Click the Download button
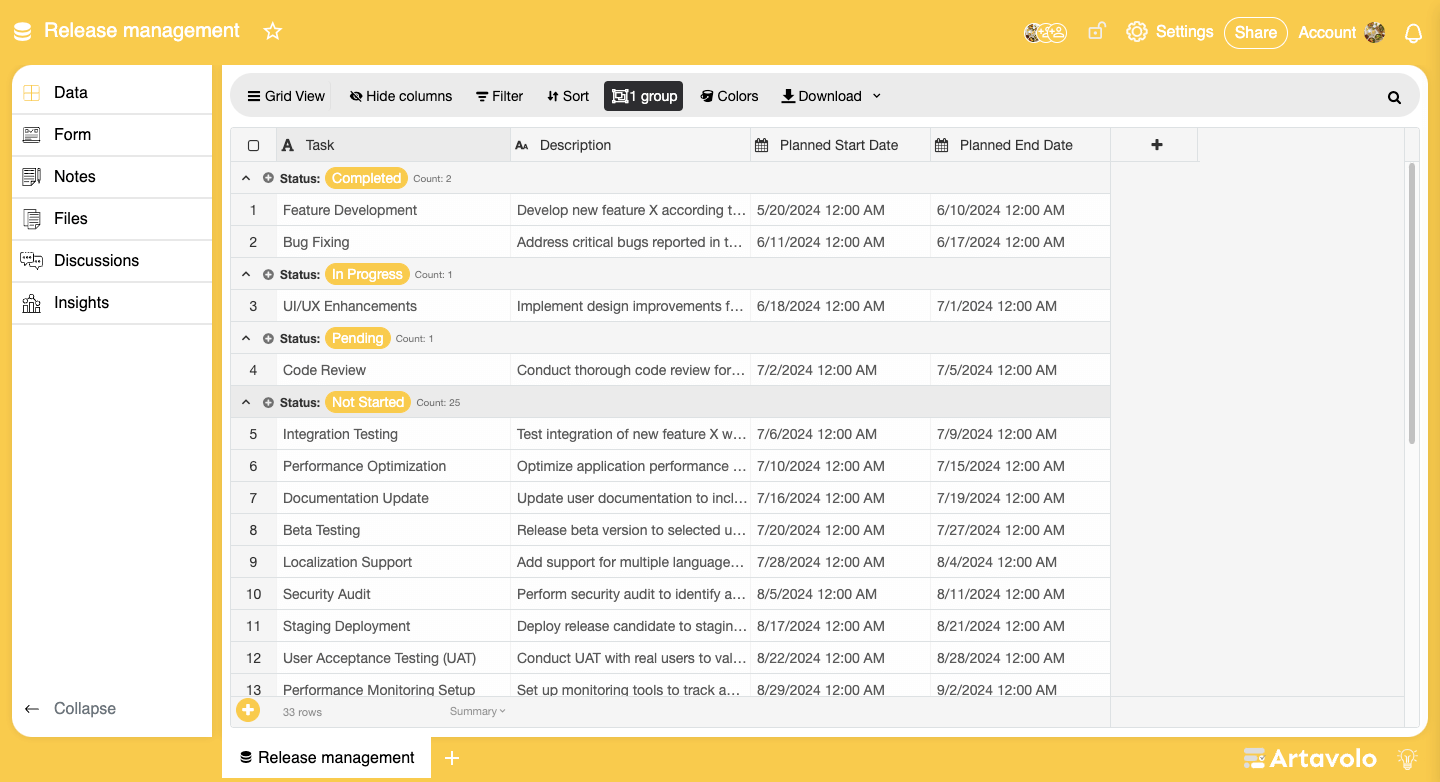The width and height of the screenshot is (1440, 782). point(821,96)
